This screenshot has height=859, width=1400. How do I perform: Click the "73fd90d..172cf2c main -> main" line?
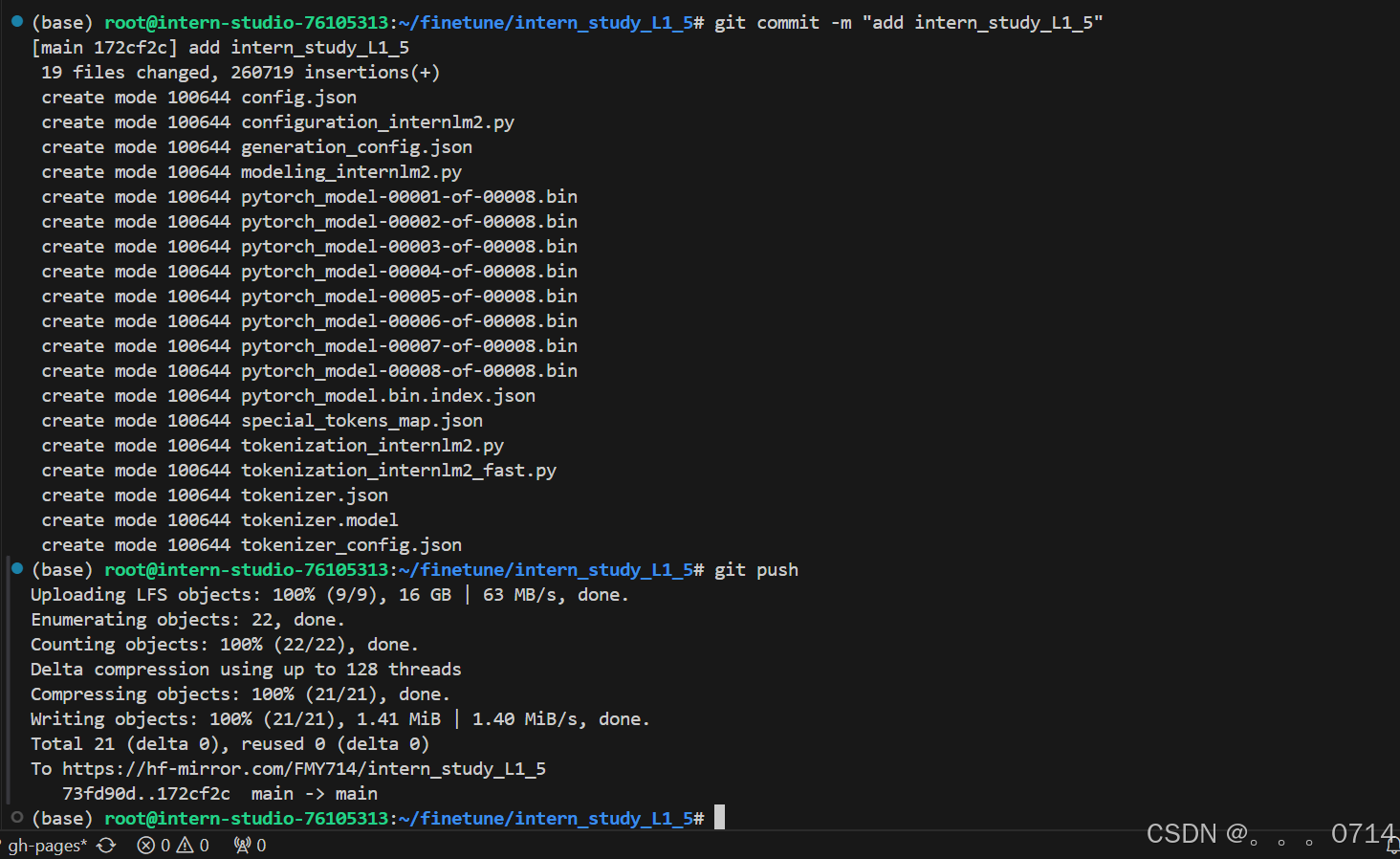[x=220, y=793]
